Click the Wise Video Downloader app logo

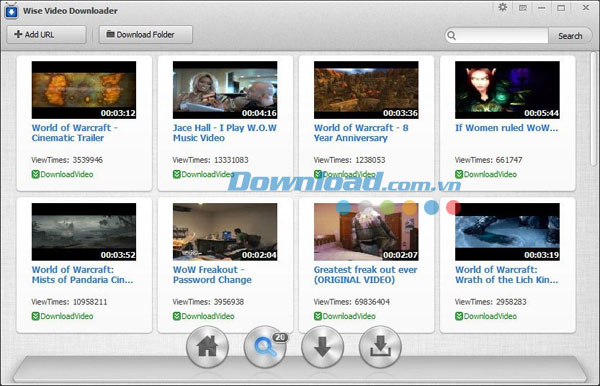pyautogui.click(x=11, y=11)
